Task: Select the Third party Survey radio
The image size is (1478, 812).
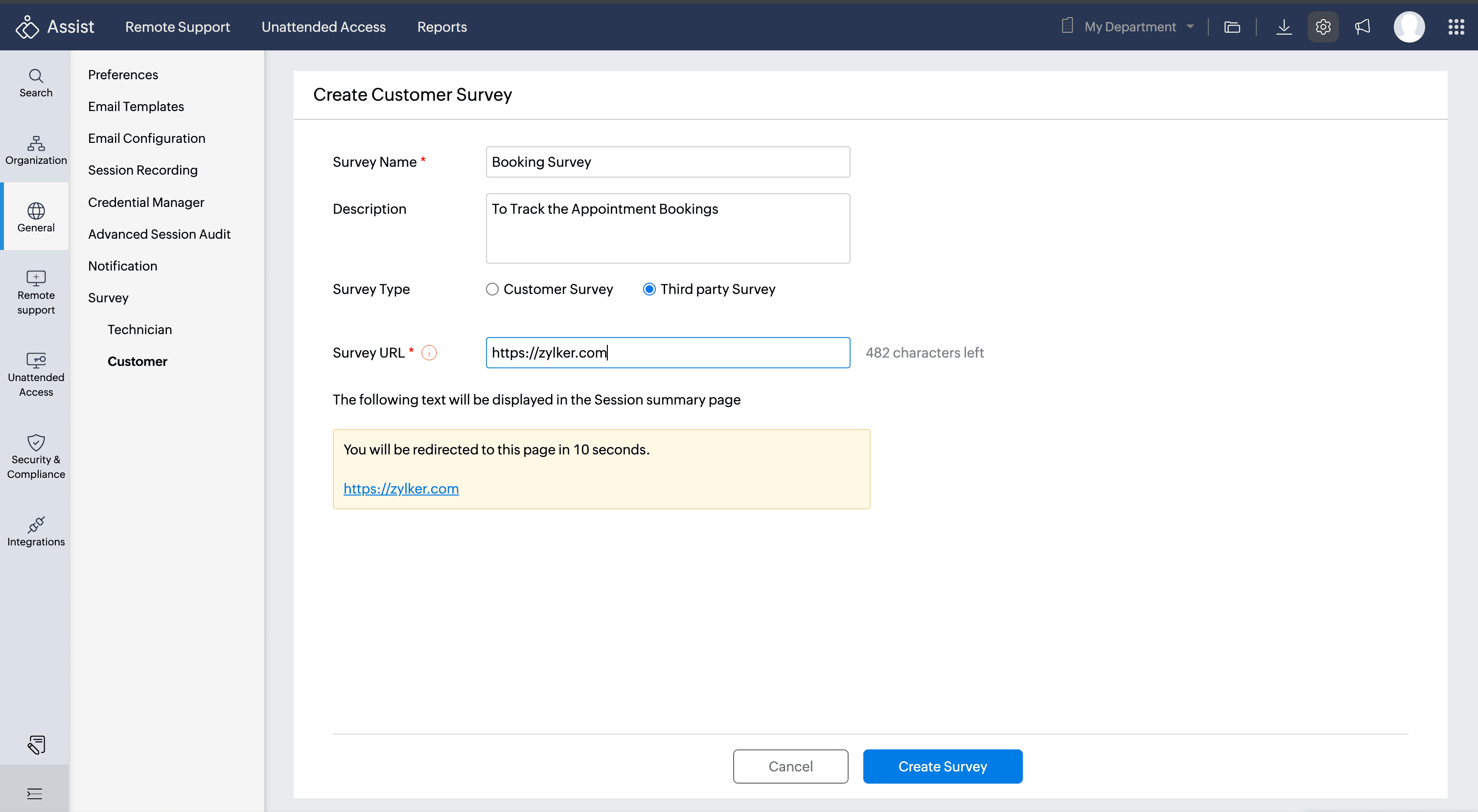Action: [649, 289]
